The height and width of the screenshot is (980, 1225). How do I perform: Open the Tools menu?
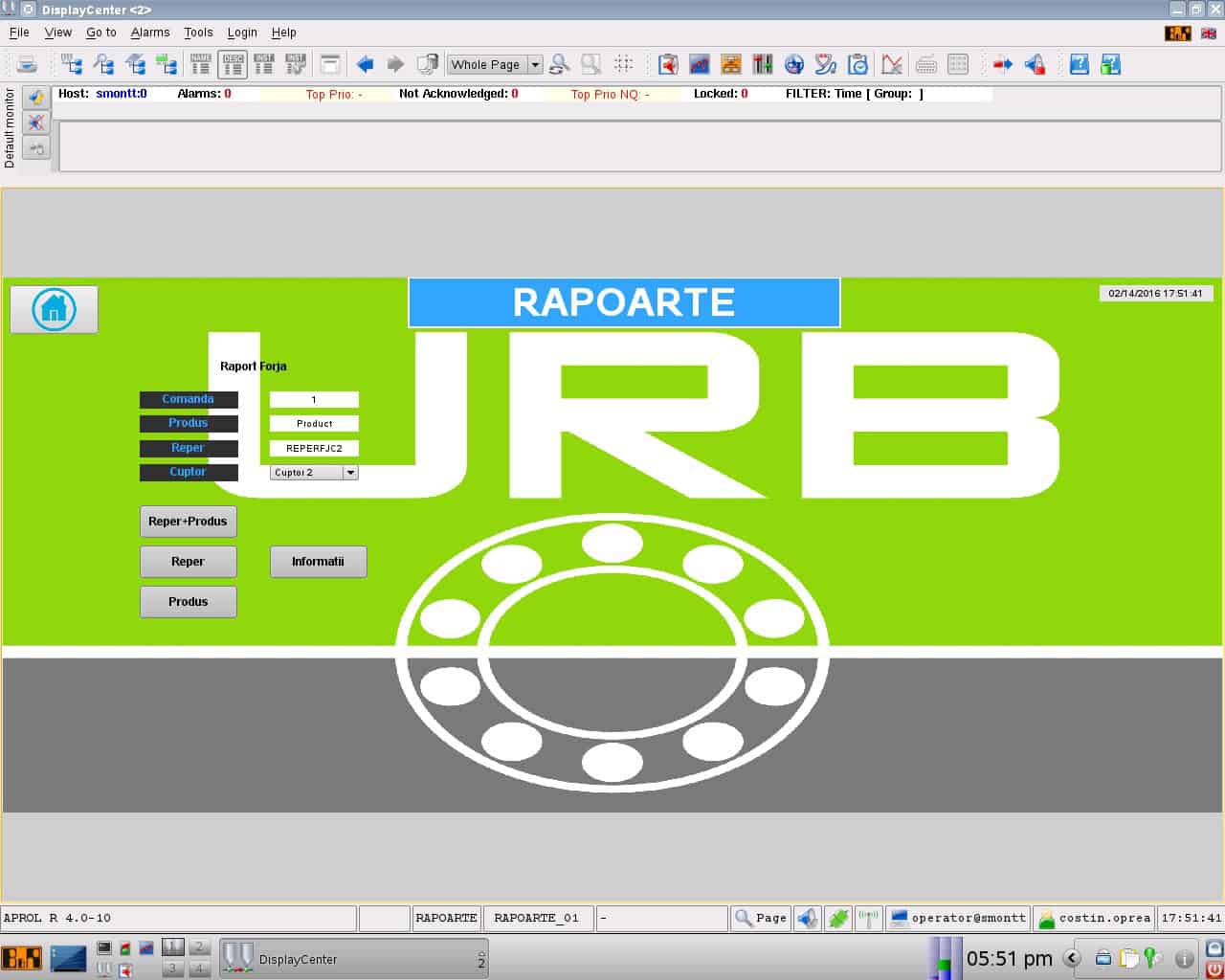(198, 33)
